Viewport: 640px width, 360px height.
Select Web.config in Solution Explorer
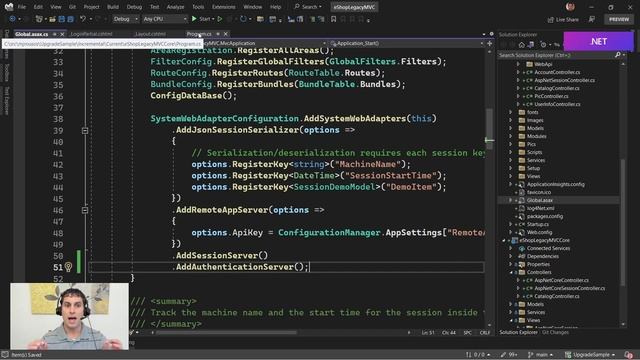[x=539, y=232]
